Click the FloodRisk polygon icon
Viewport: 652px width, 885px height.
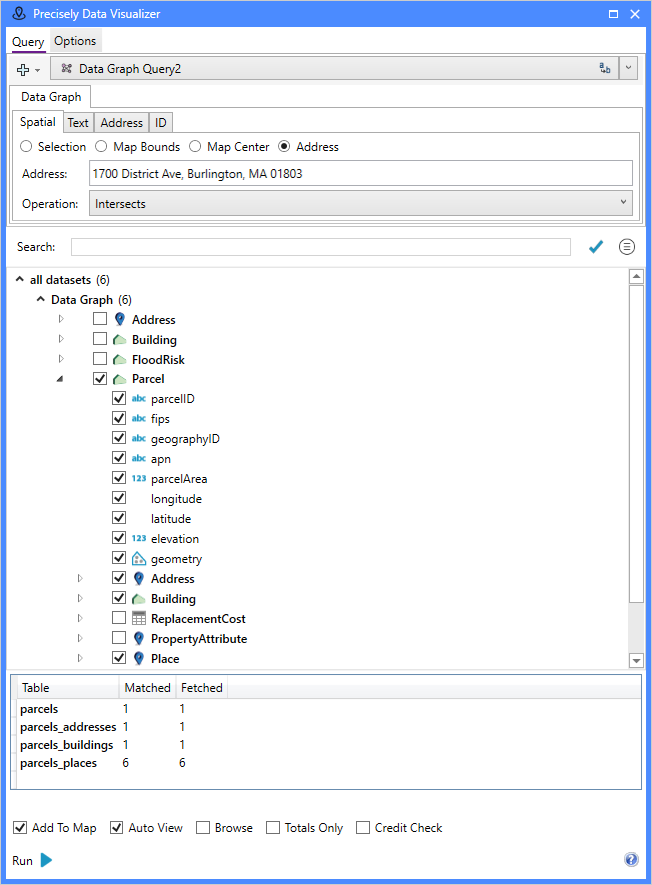coord(119,360)
